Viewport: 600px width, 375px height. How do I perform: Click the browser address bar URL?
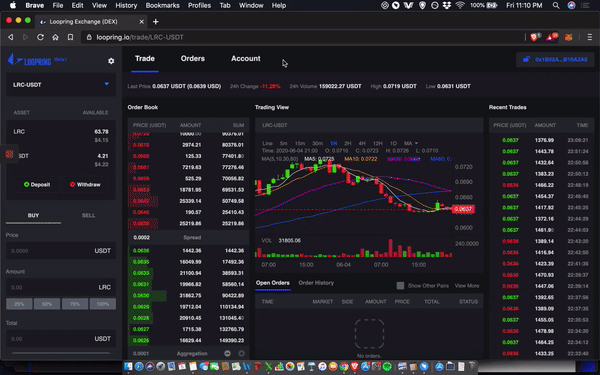point(140,37)
